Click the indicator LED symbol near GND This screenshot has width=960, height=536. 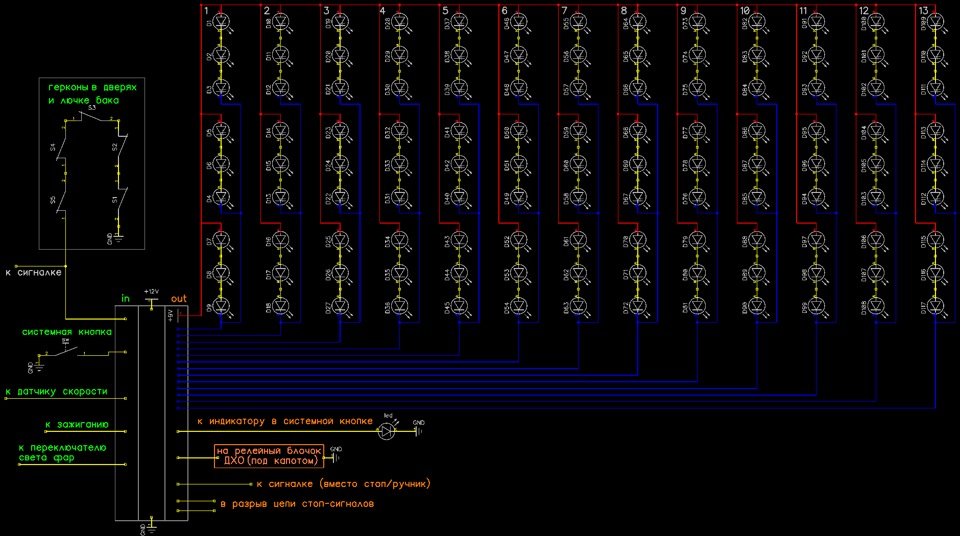[387, 431]
